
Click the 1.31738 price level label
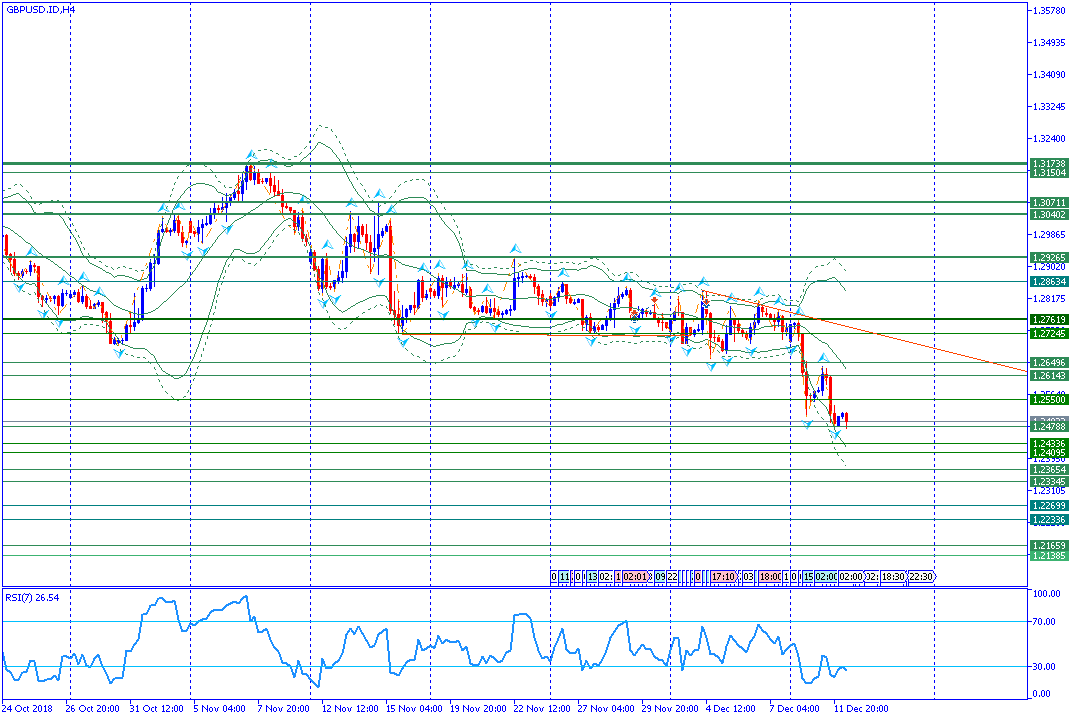[x=1048, y=163]
